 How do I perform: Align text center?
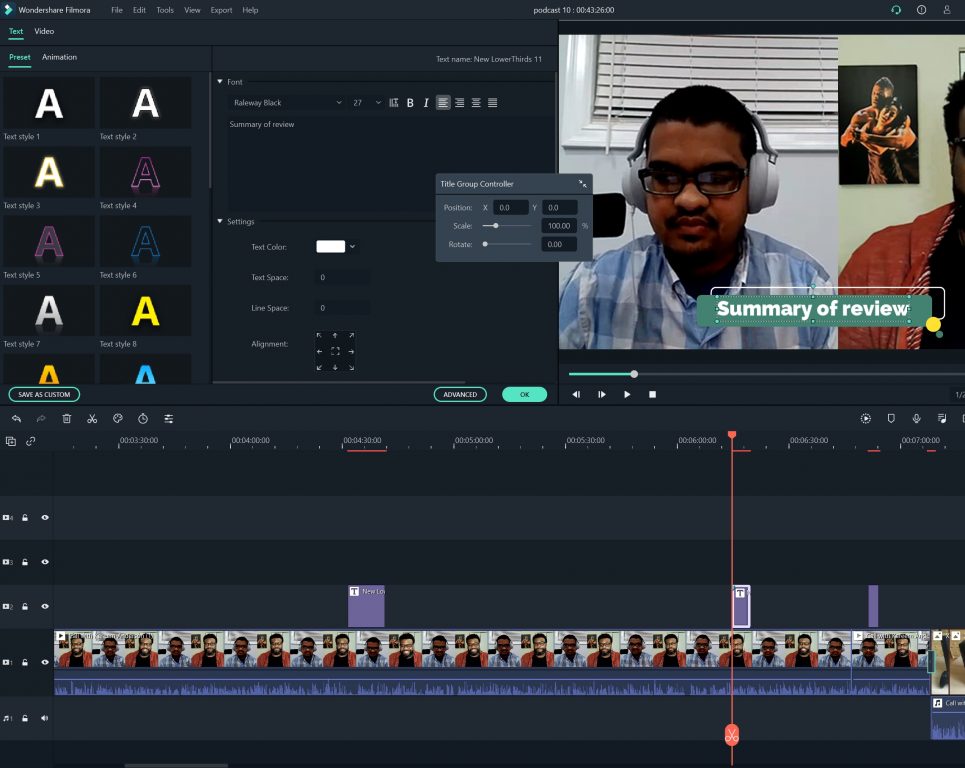point(476,103)
